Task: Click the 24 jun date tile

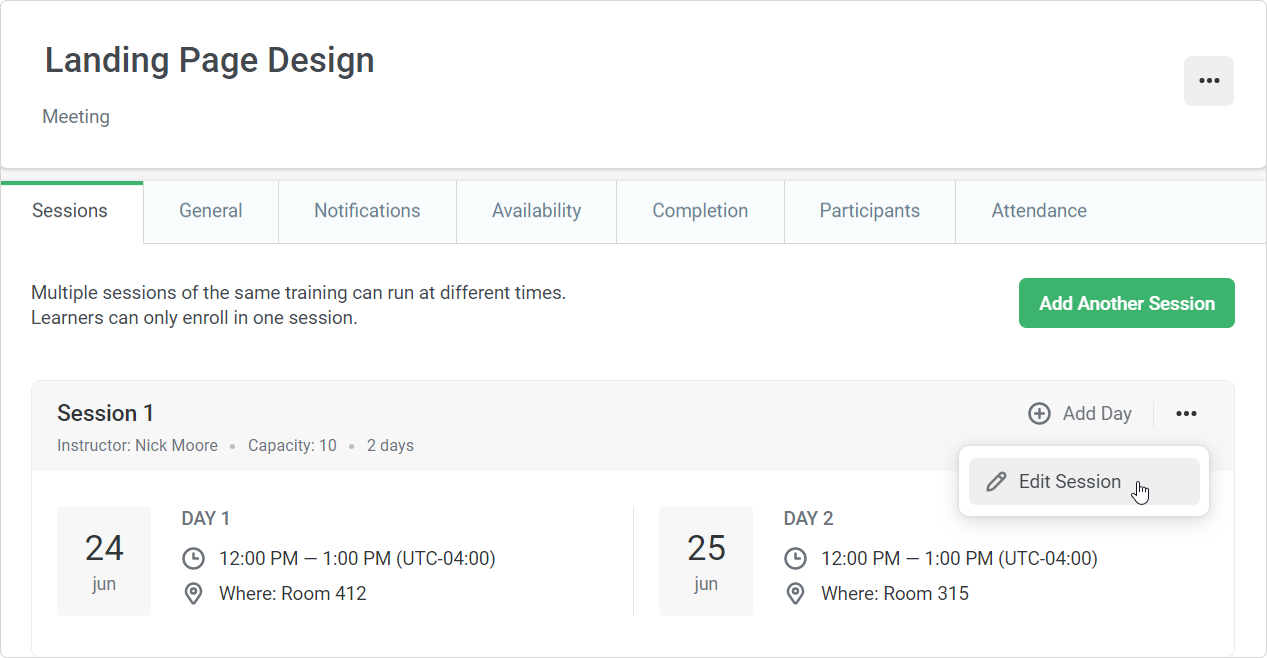Action: click(104, 561)
